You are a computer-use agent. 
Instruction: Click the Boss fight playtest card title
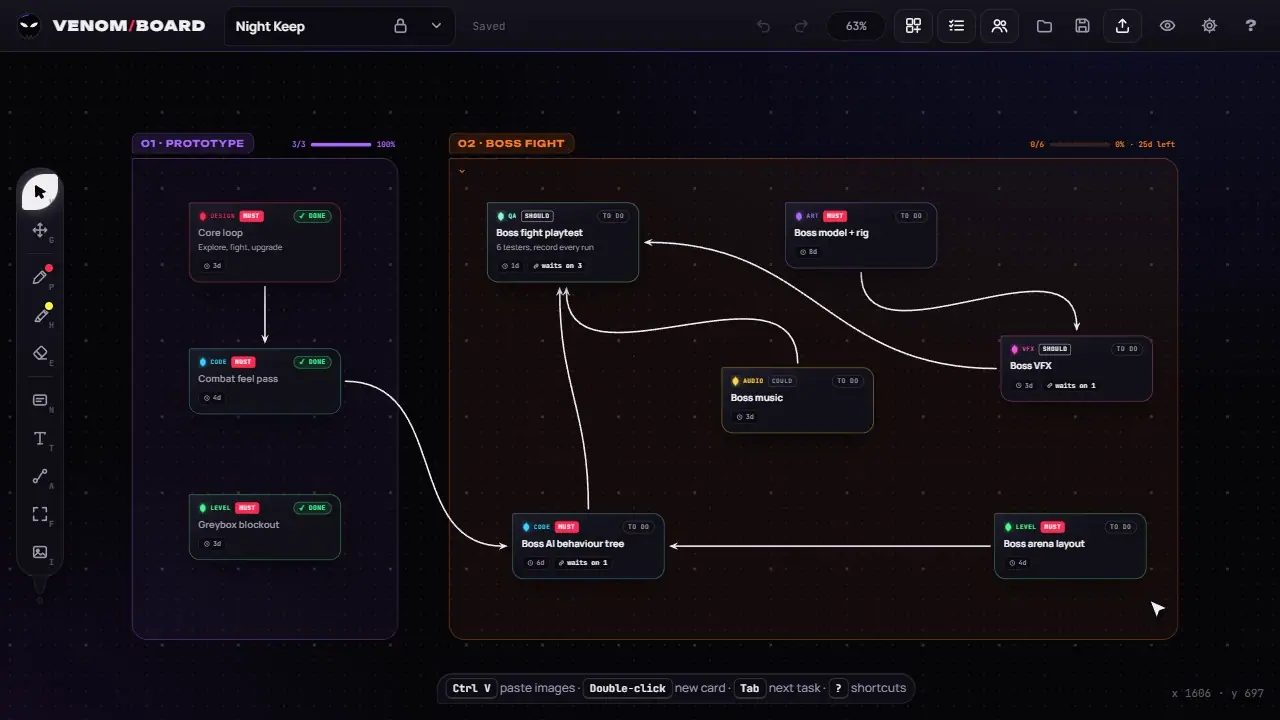click(540, 233)
